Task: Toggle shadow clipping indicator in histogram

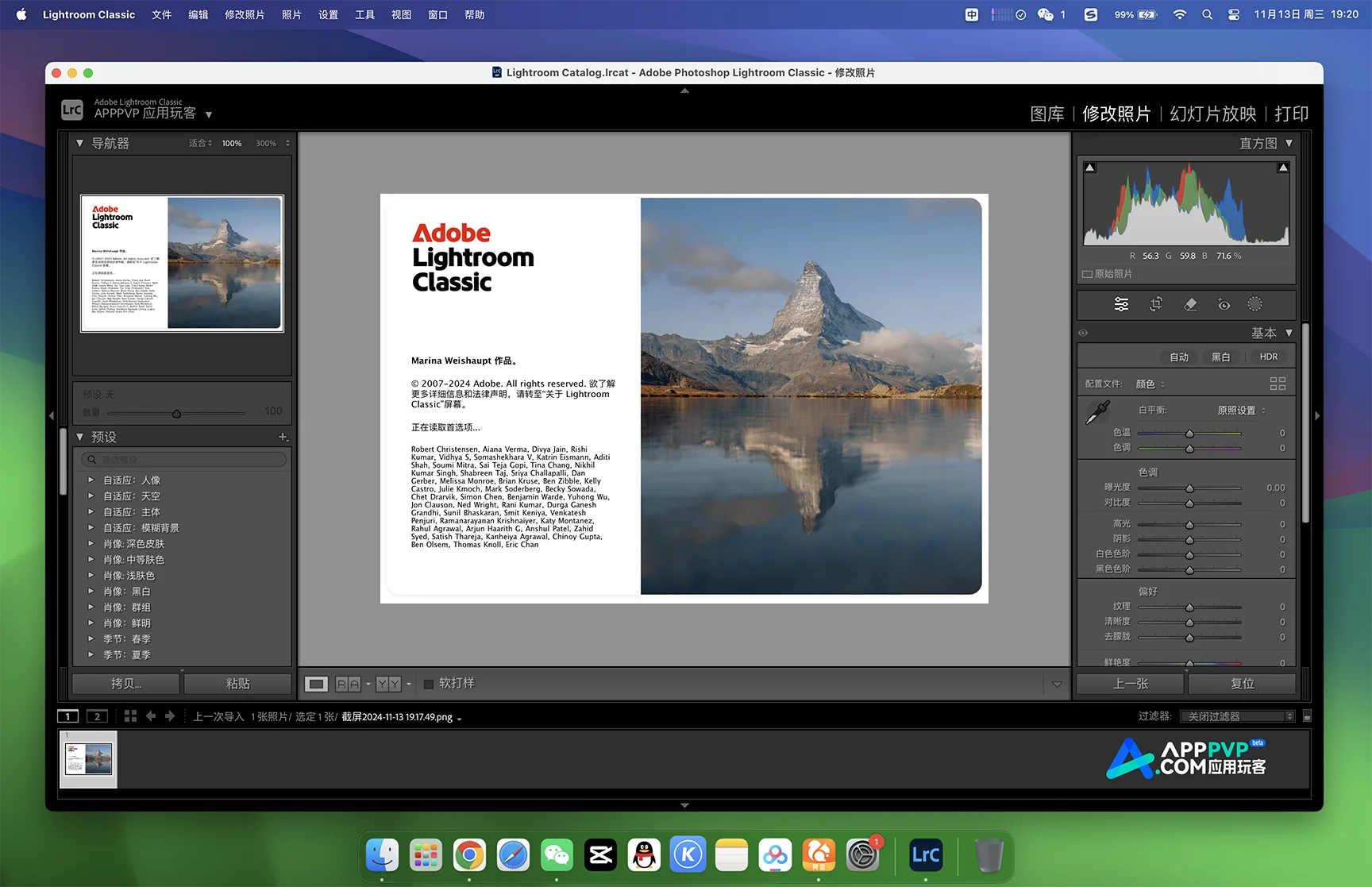Action: (x=1090, y=168)
